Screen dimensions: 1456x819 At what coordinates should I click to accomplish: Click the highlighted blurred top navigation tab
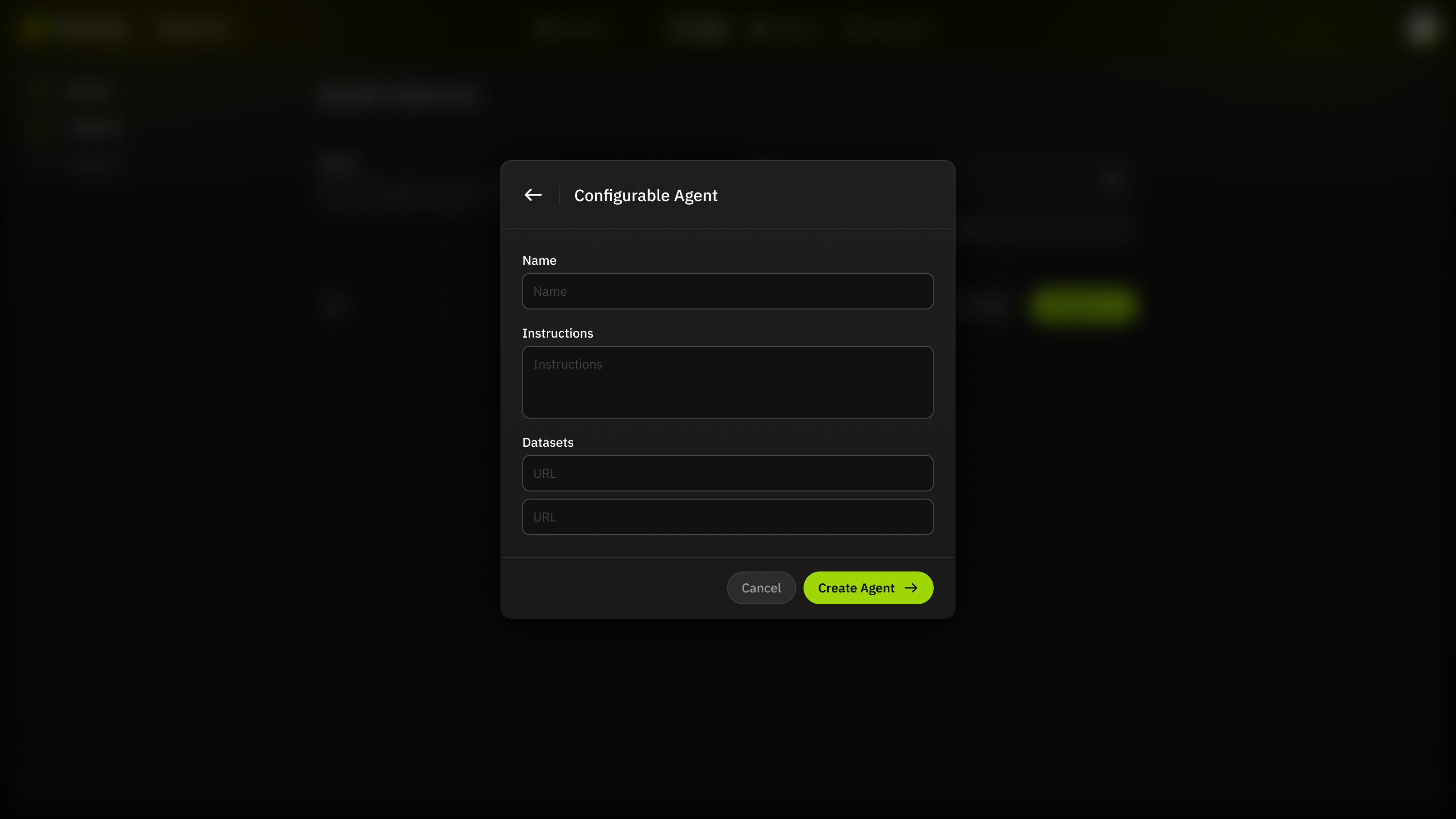pos(700,28)
